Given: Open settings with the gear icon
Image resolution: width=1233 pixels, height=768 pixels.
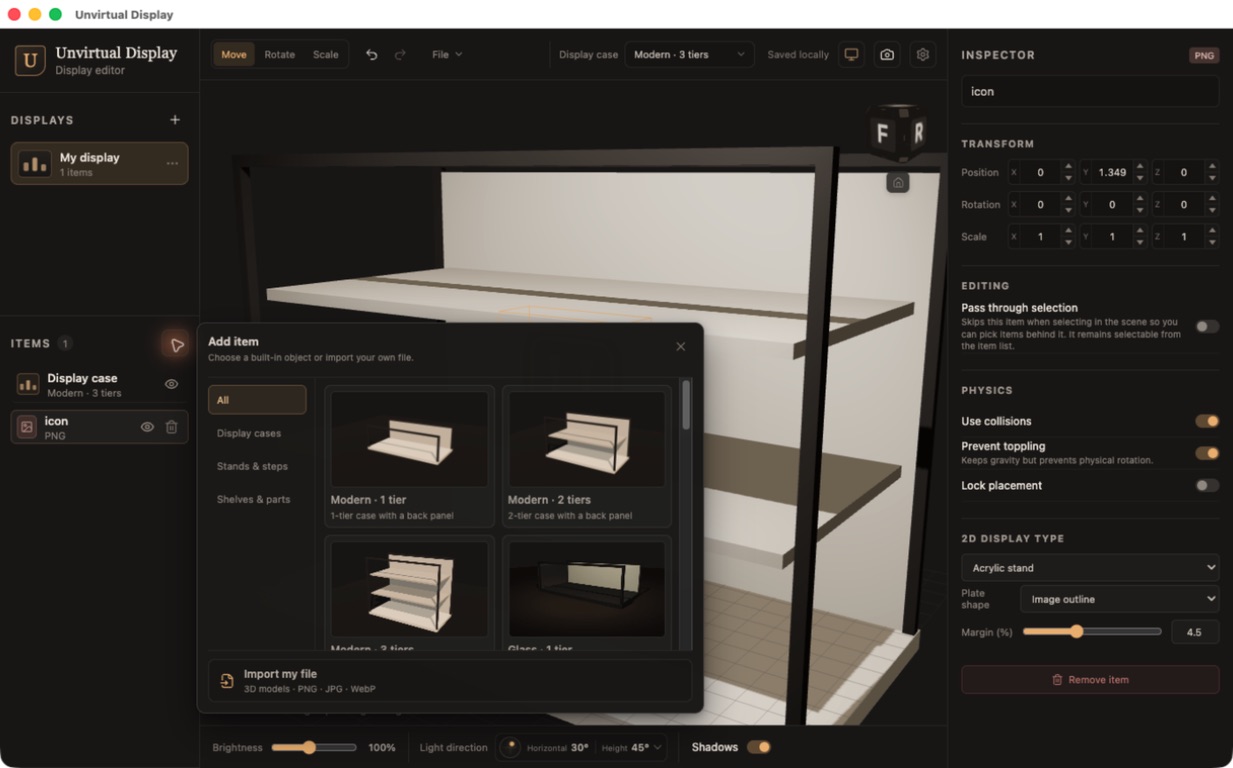Looking at the screenshot, I should pyautogui.click(x=923, y=55).
